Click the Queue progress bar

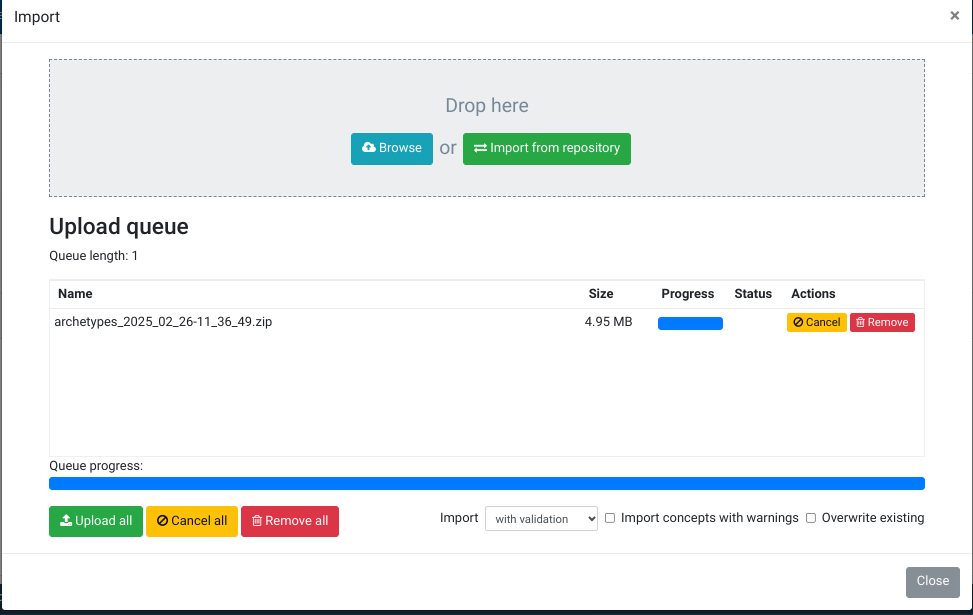coord(486,484)
